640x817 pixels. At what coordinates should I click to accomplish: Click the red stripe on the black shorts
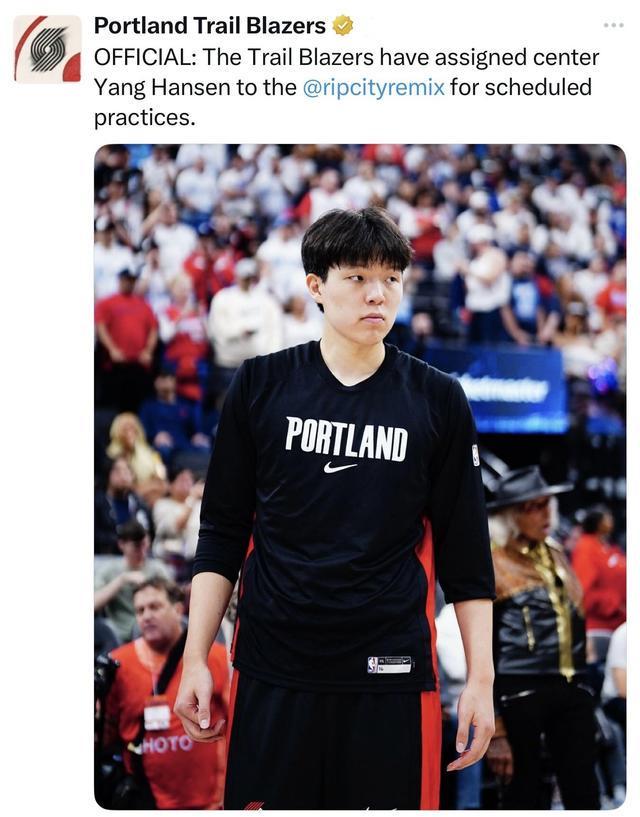click(430, 748)
